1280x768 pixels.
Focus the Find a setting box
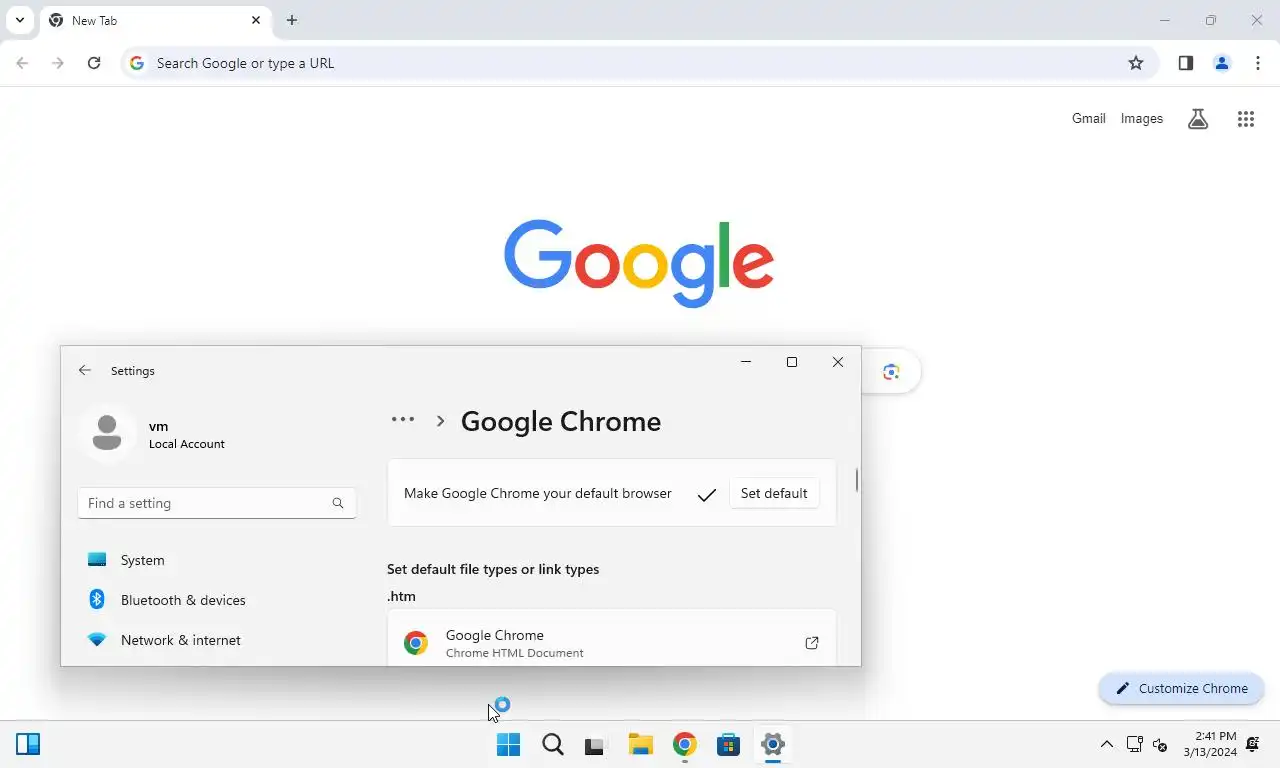point(217,503)
